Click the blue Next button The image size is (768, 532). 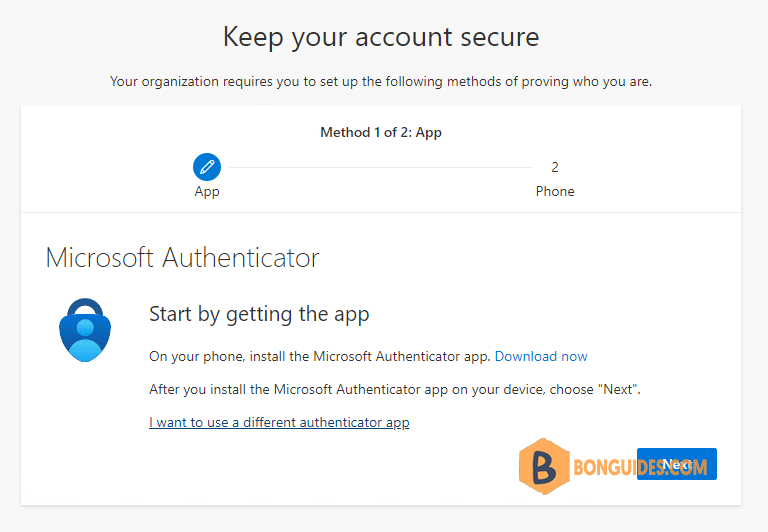(x=676, y=464)
